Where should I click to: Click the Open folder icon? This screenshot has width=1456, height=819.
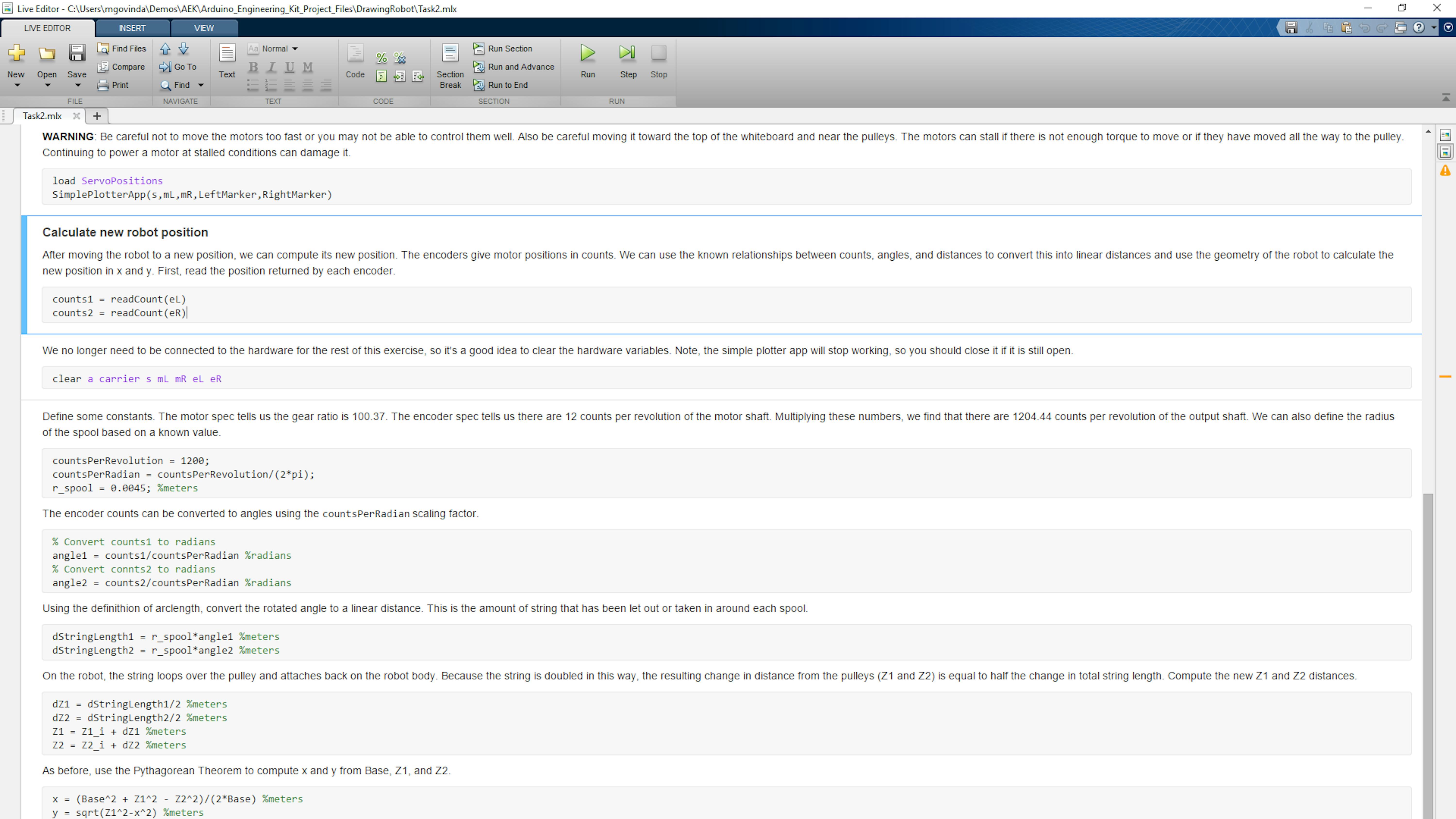click(x=47, y=53)
